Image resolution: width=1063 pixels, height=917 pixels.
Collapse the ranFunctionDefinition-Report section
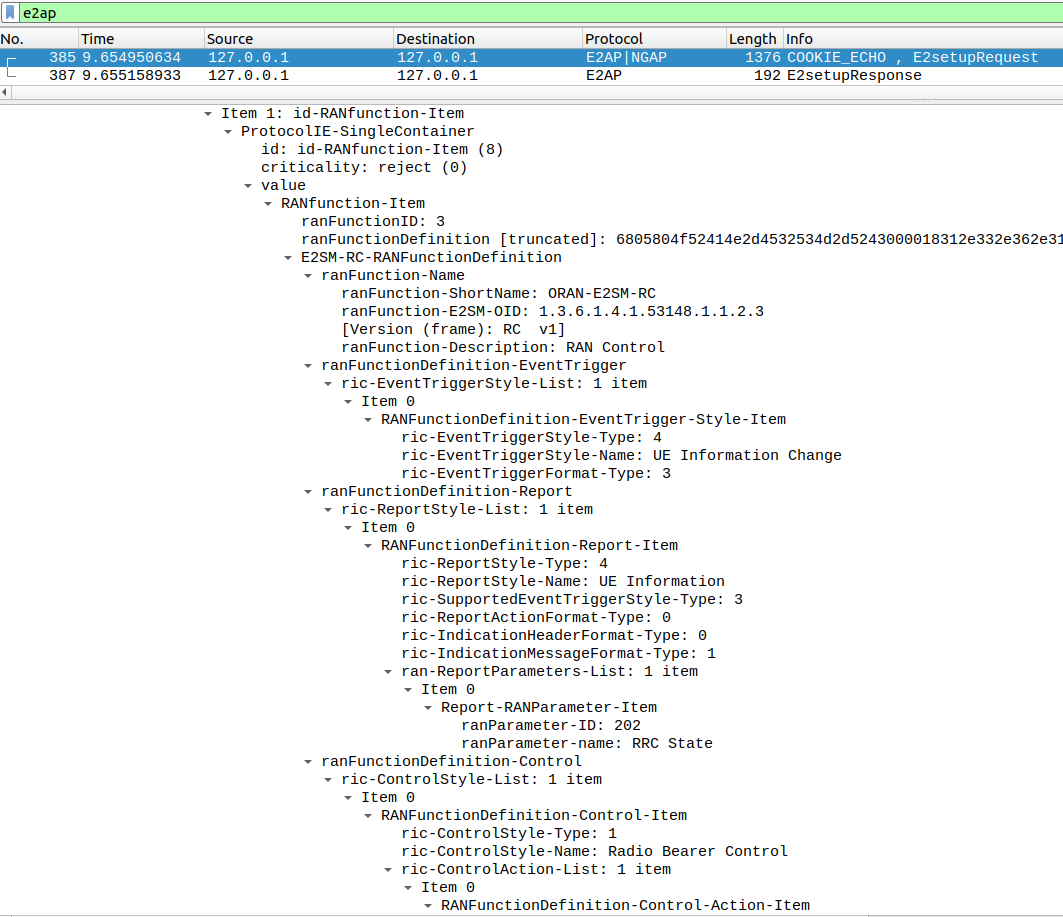click(x=307, y=491)
